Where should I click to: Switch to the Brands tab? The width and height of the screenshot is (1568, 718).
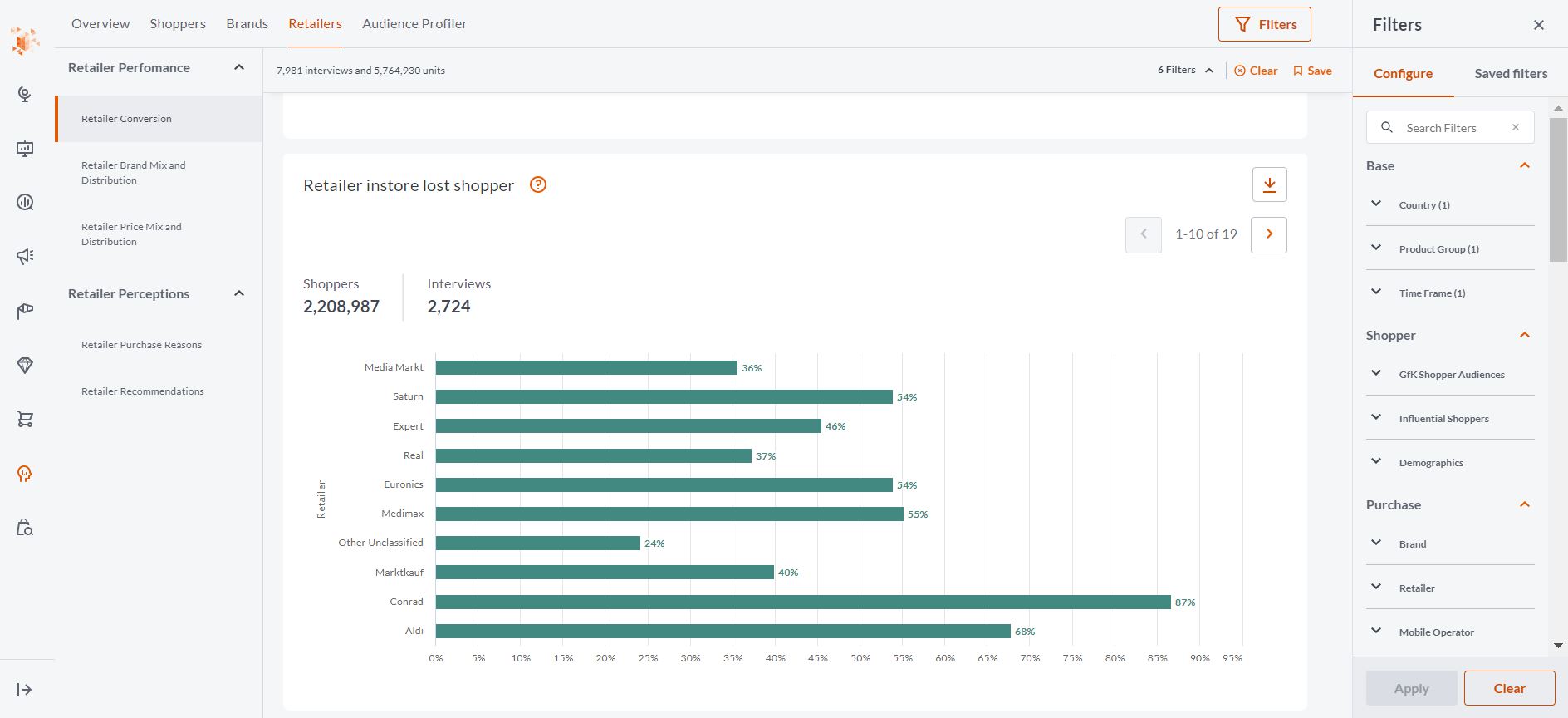[x=247, y=24]
